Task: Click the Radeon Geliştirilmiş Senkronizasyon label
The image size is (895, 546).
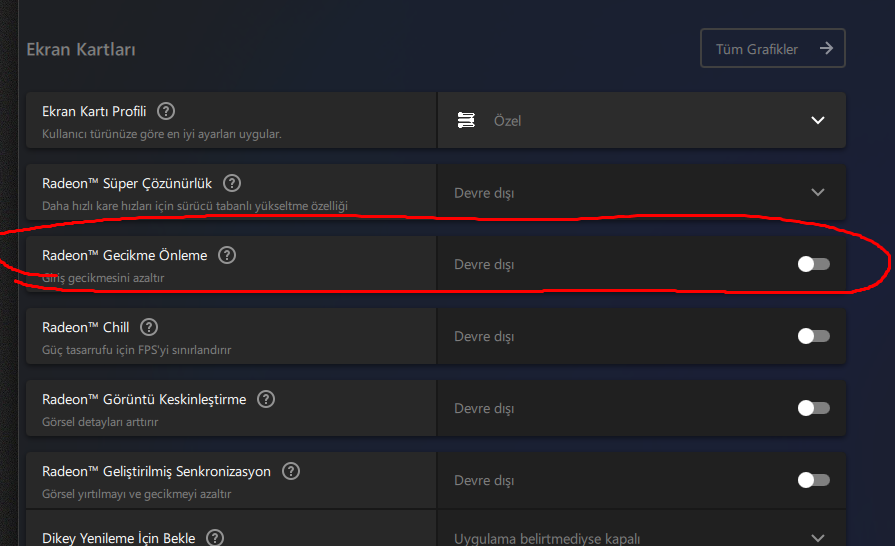Action: [x=156, y=471]
